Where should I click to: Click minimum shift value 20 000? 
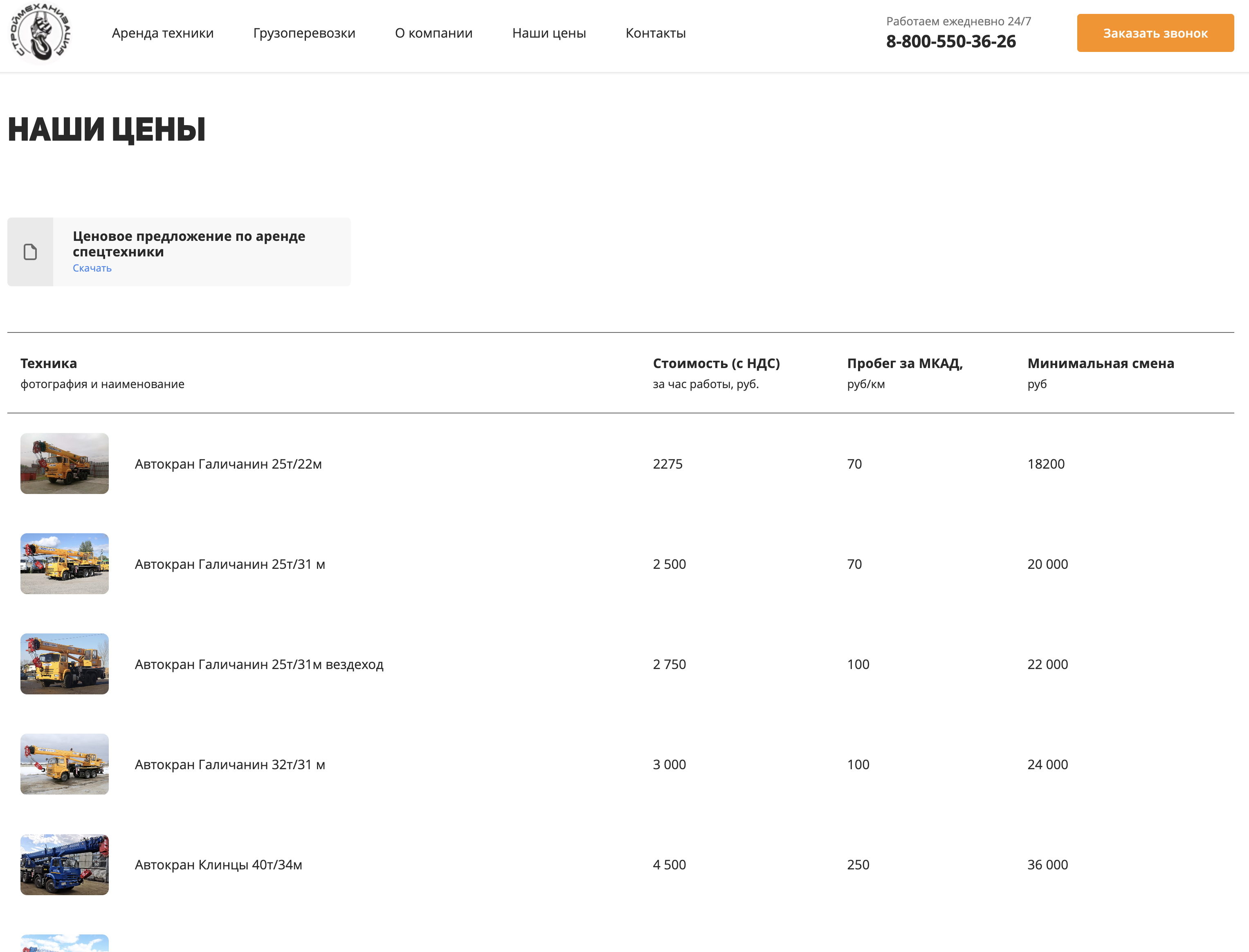click(x=1048, y=564)
